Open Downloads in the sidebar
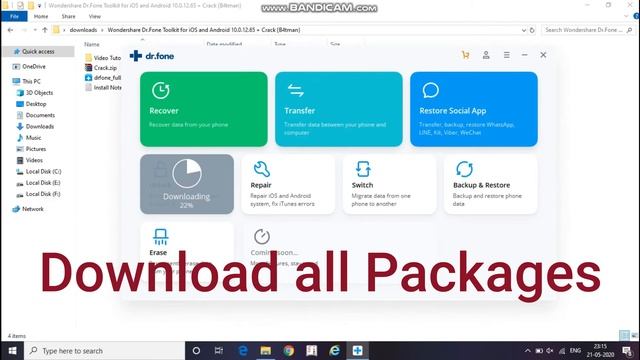 pos(40,127)
